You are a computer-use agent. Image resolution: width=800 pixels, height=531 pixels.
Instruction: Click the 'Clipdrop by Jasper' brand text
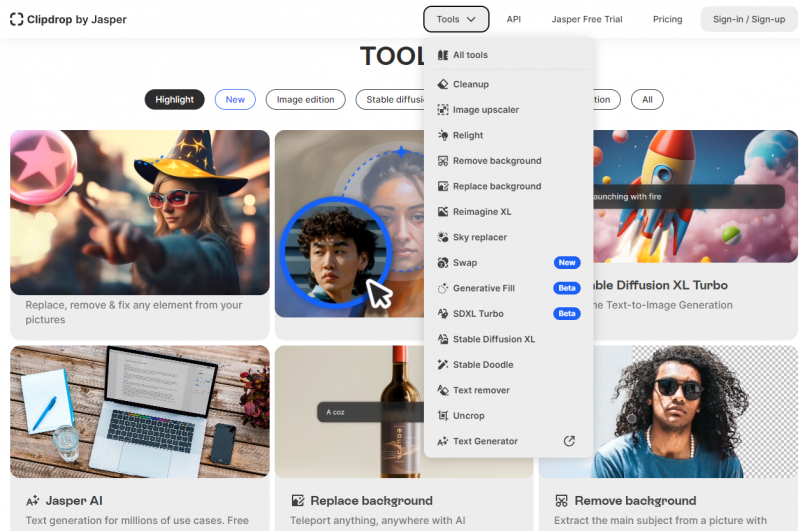pyautogui.click(x=77, y=19)
